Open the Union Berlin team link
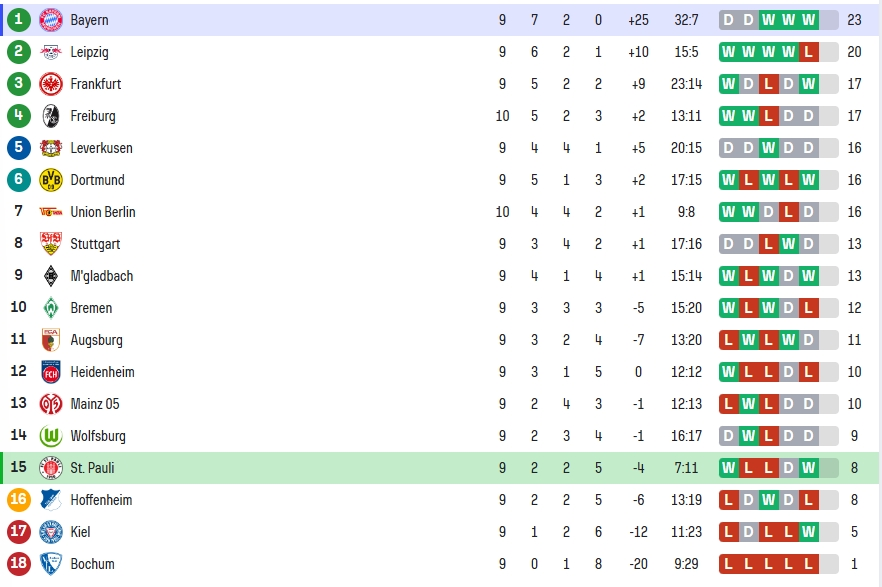 [x=103, y=212]
